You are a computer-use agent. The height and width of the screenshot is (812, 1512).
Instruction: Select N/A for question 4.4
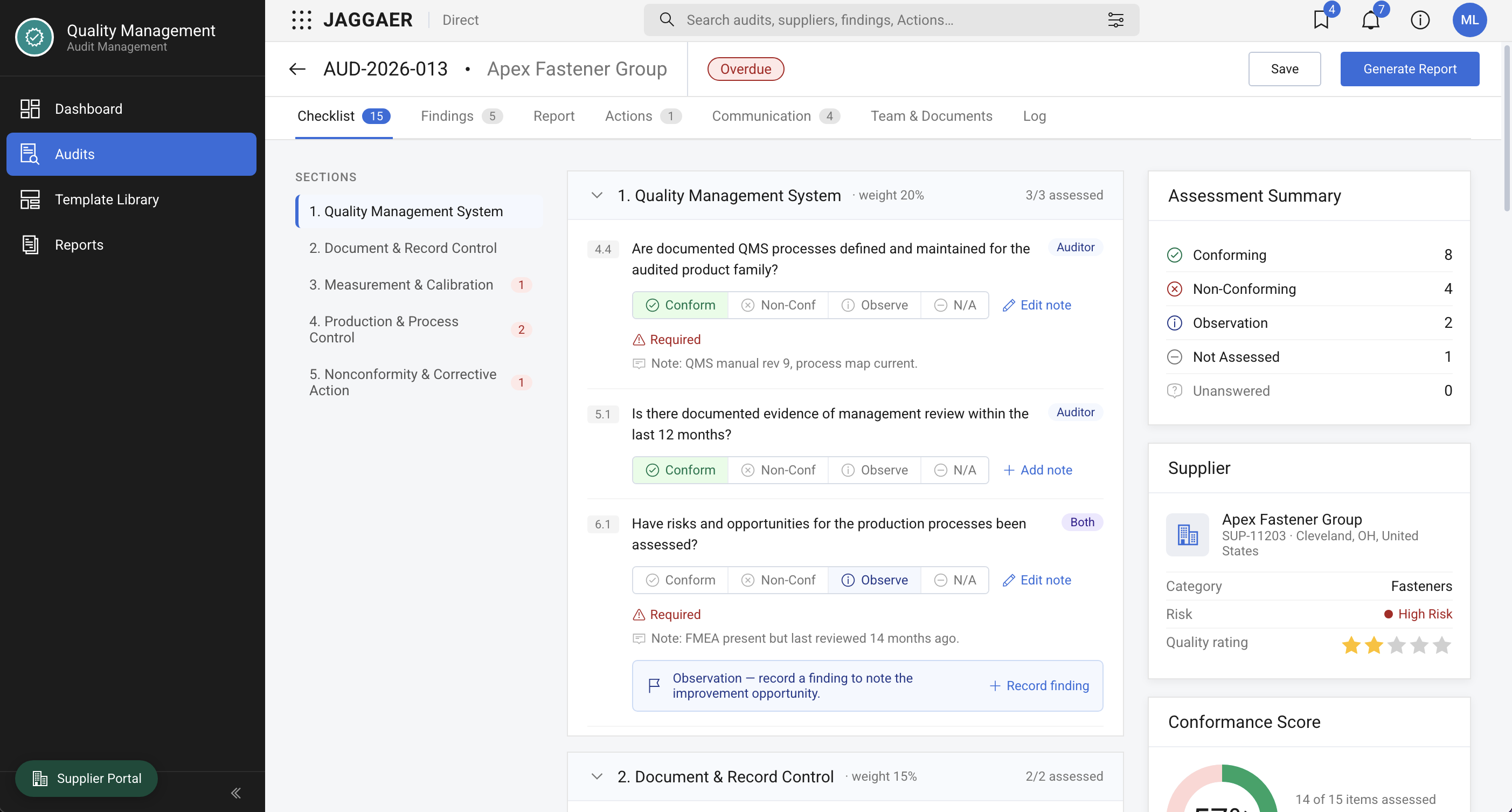coord(954,305)
